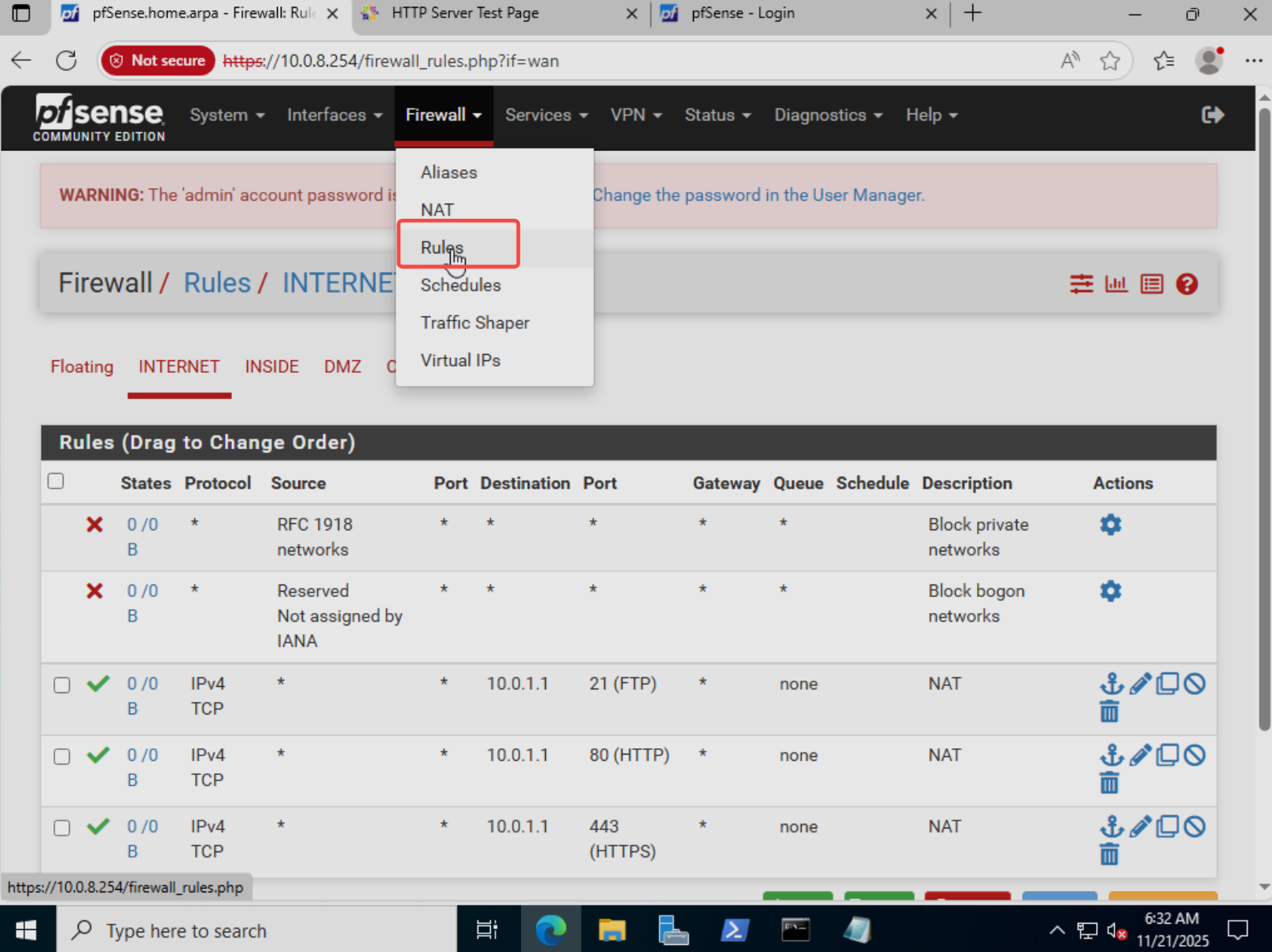Open File Explorer from the taskbar
The height and width of the screenshot is (952, 1272).
tap(611, 931)
